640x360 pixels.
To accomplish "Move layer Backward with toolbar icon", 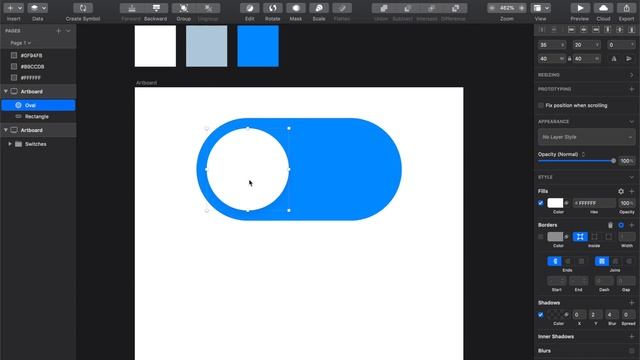I will coord(156,8).
